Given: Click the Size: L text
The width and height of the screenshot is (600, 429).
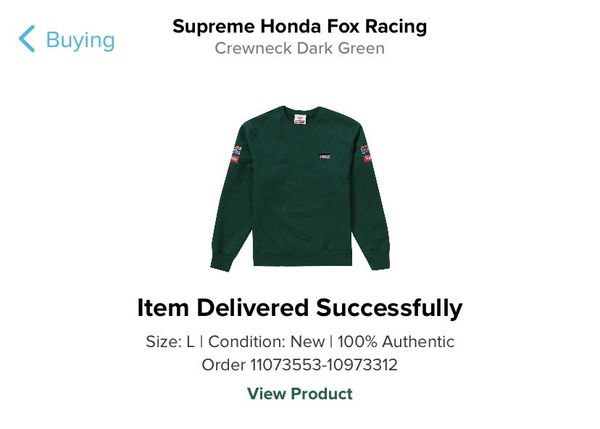Looking at the screenshot, I should pyautogui.click(x=170, y=341).
